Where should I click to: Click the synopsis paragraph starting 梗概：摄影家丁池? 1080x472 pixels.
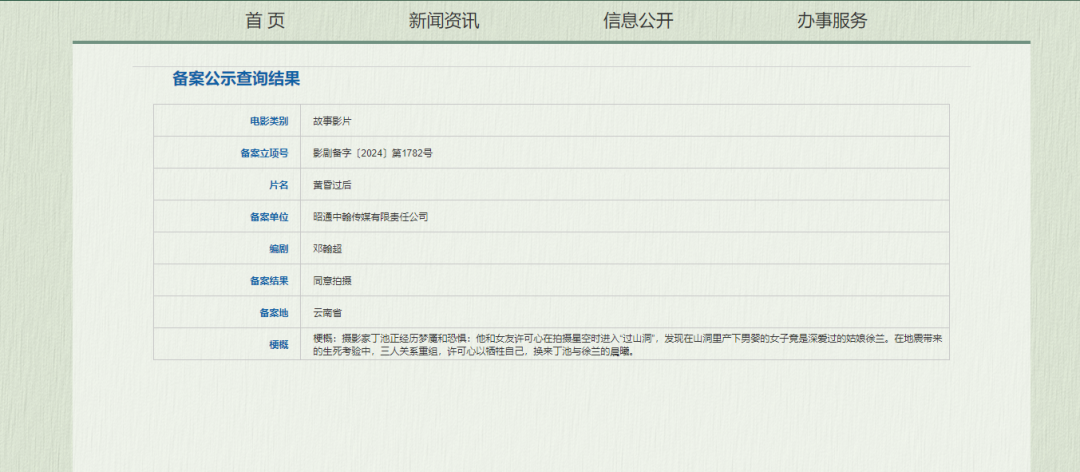pyautogui.click(x=627, y=345)
